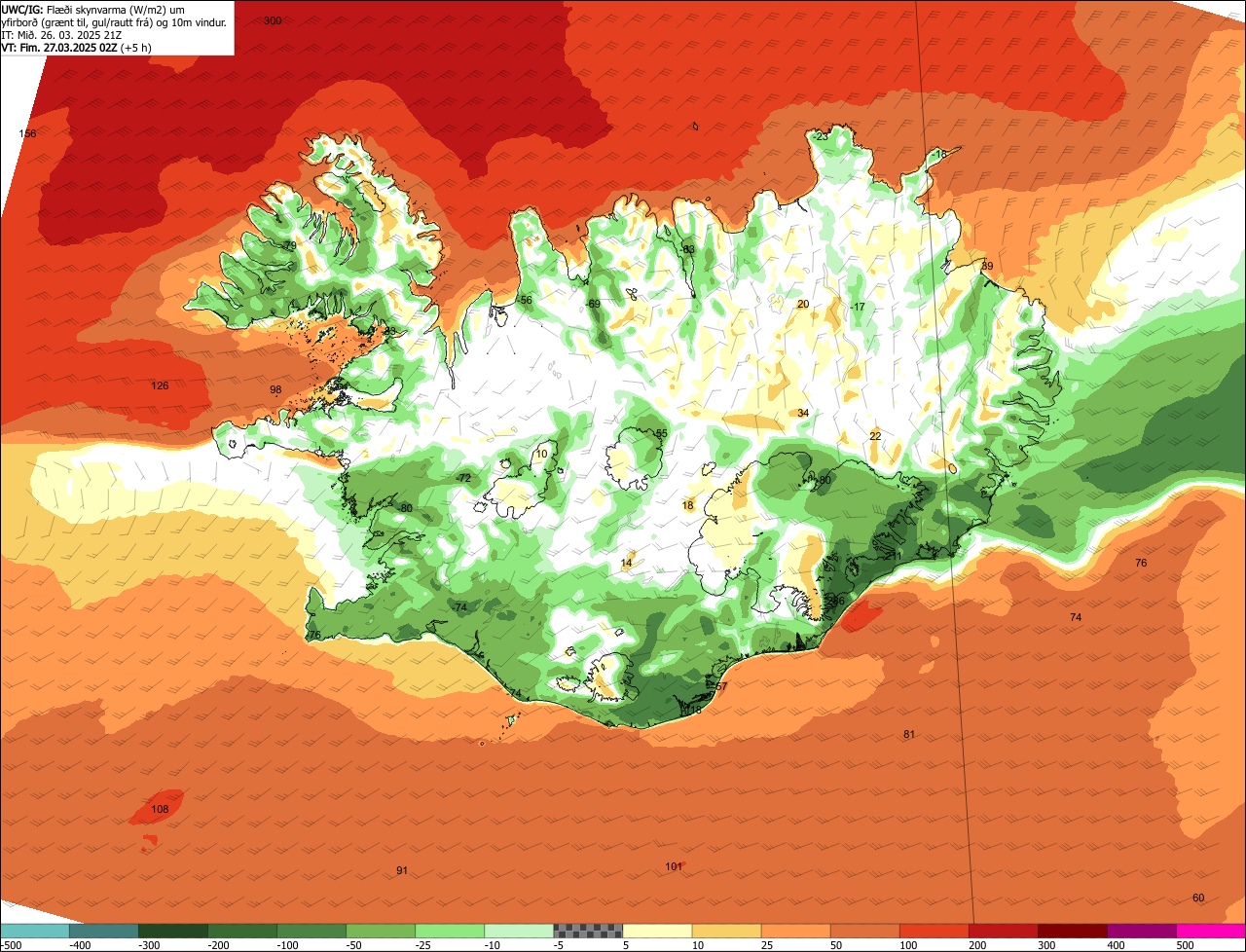Pick the -50 medium green legend swatch
This screenshot has width=1246, height=952.
click(x=380, y=931)
